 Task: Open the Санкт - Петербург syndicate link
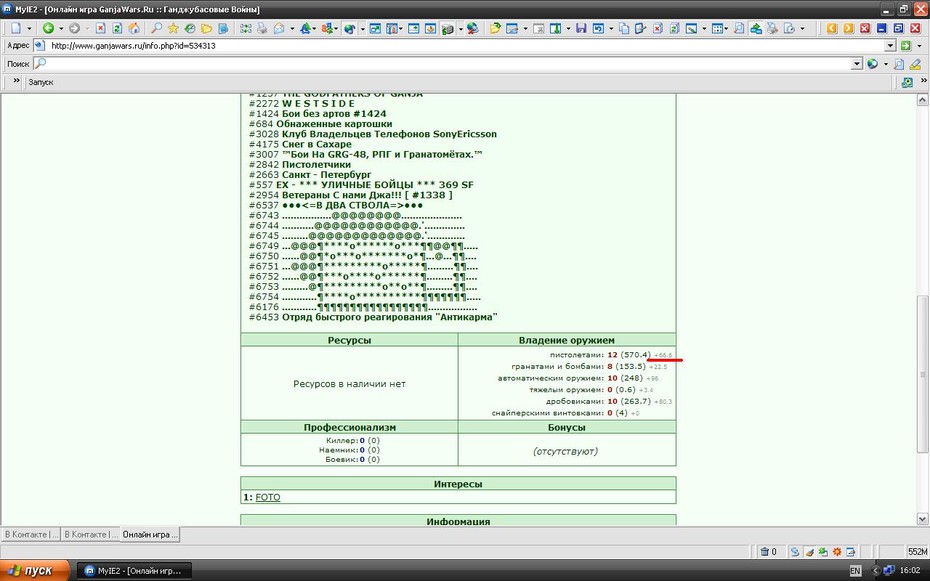(x=326, y=174)
